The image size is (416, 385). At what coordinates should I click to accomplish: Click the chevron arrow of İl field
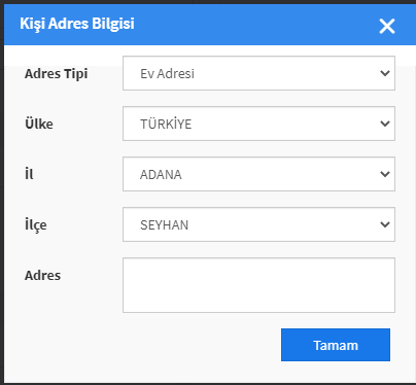[385, 174]
